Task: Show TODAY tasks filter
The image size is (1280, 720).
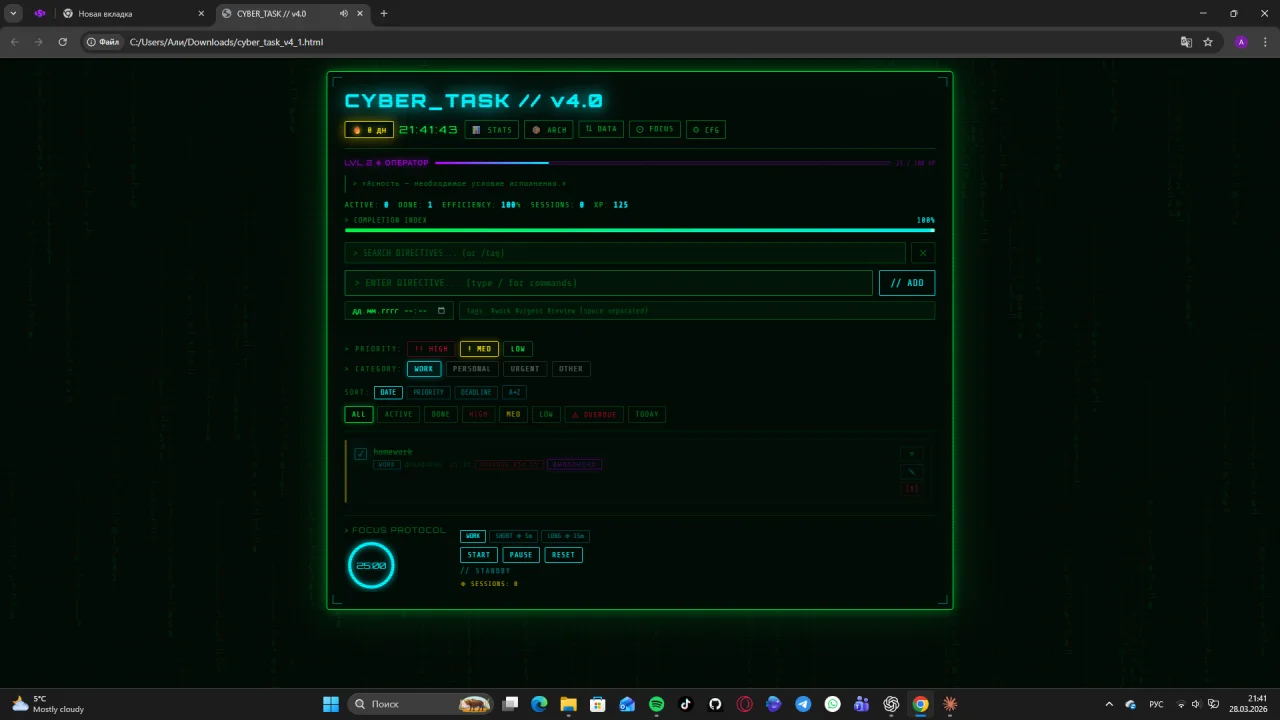Action: click(x=647, y=414)
